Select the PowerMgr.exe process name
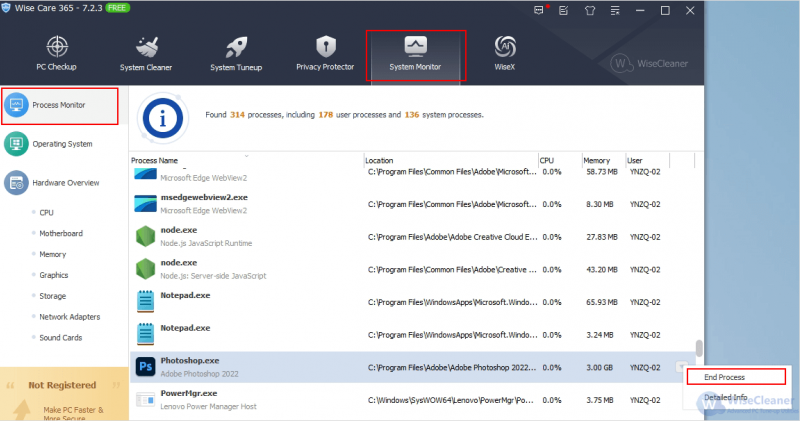 [x=189, y=393]
